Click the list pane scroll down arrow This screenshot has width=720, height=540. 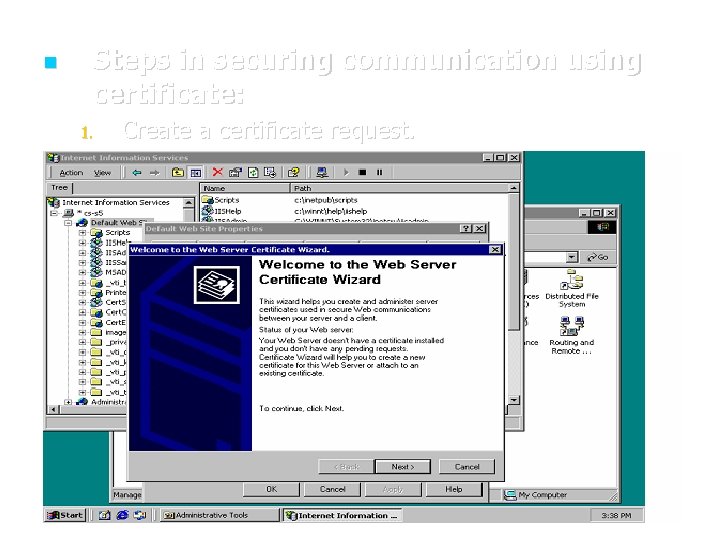514,400
